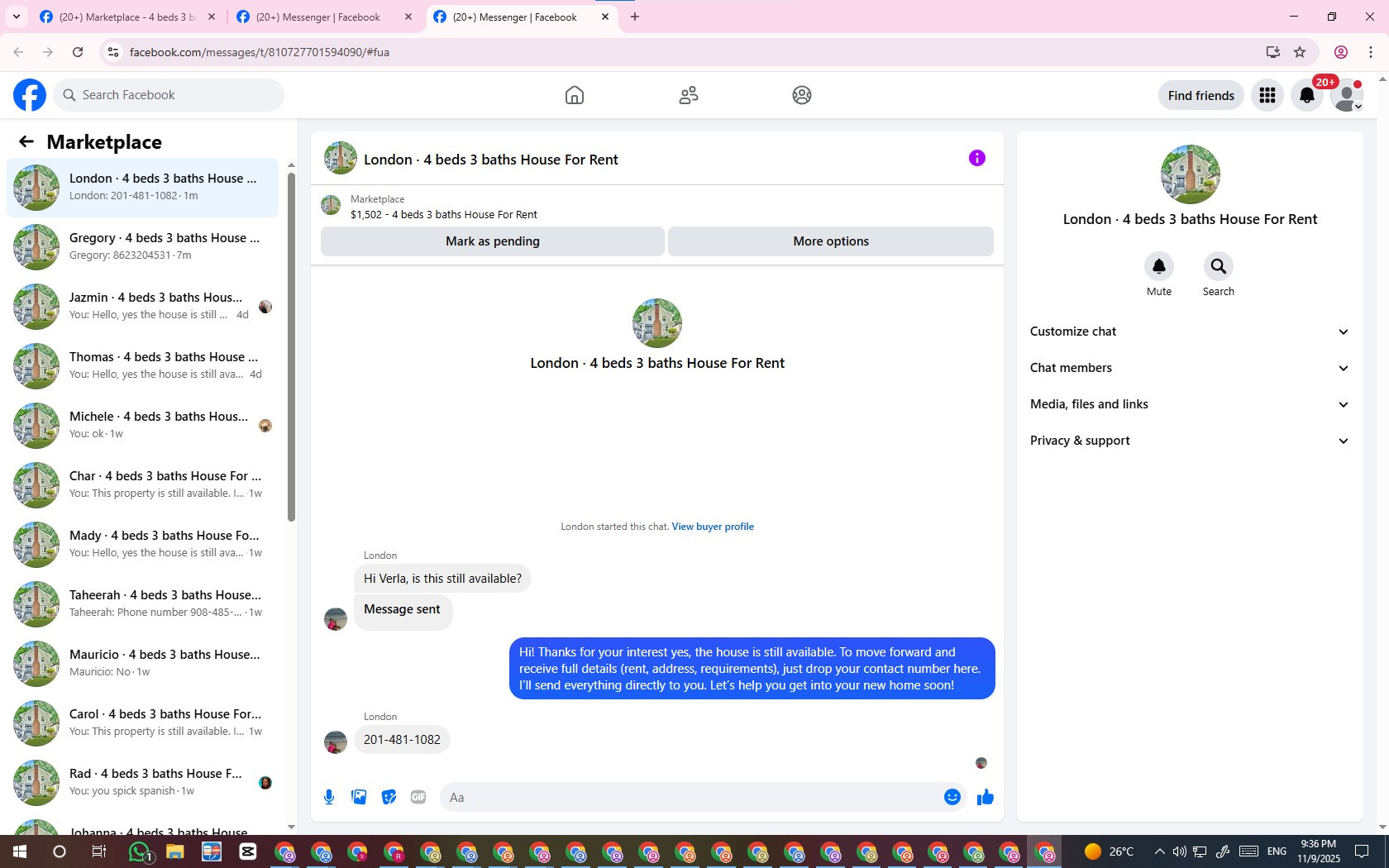This screenshot has width=1389, height=868.
Task: Open the Facebook apps menu grid
Action: pyautogui.click(x=1267, y=95)
